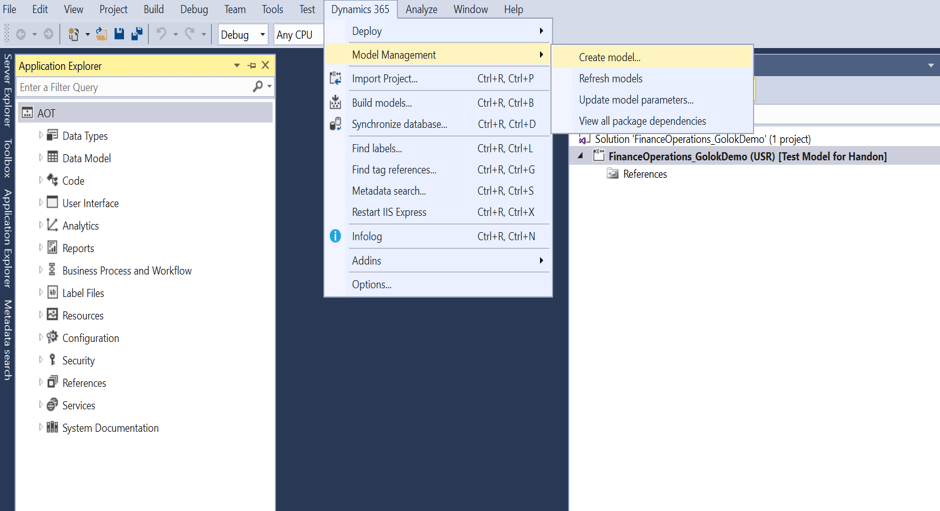Expand the Security node in AOT
This screenshot has height=511, width=940.
[x=41, y=360]
